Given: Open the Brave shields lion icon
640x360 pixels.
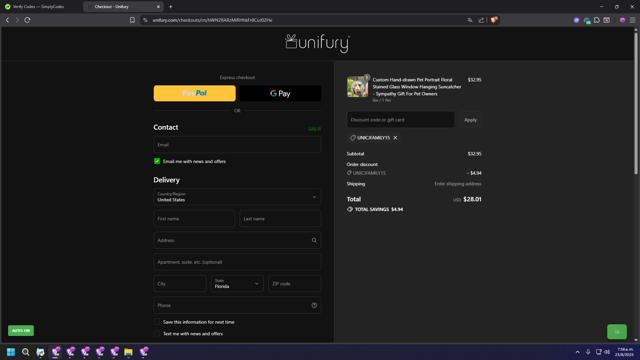Looking at the screenshot, I should pos(494,20).
